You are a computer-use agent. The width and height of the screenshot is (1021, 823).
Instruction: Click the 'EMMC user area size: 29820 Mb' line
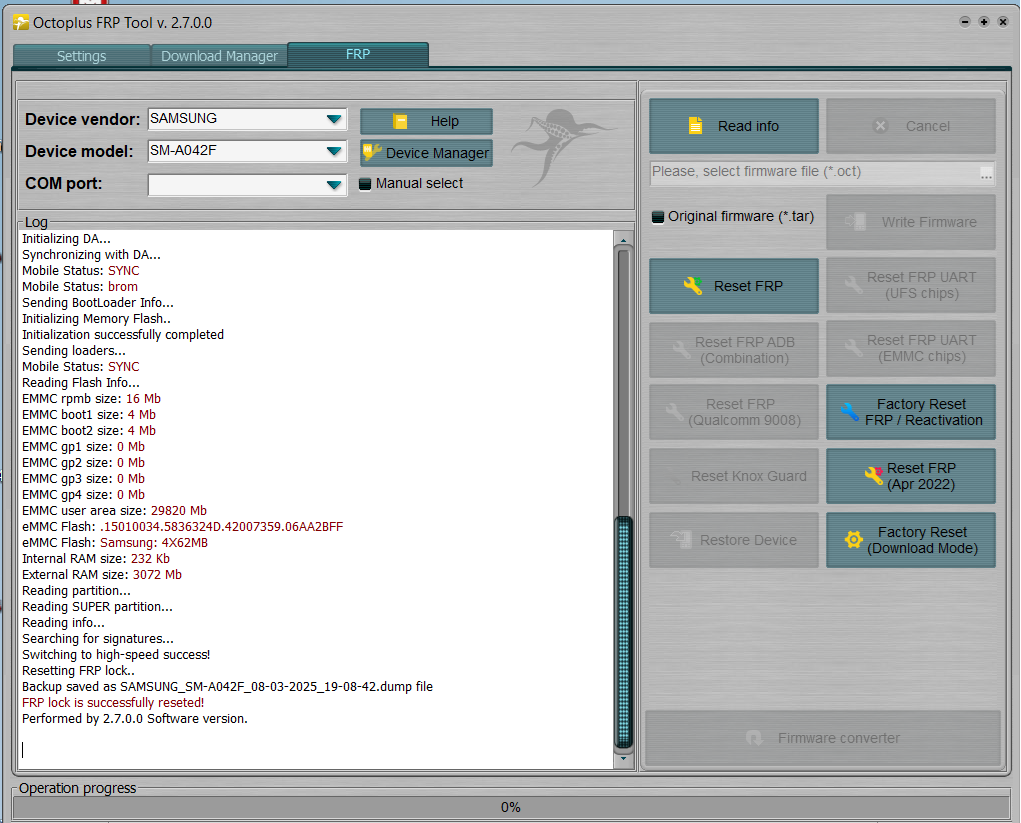(x=114, y=510)
